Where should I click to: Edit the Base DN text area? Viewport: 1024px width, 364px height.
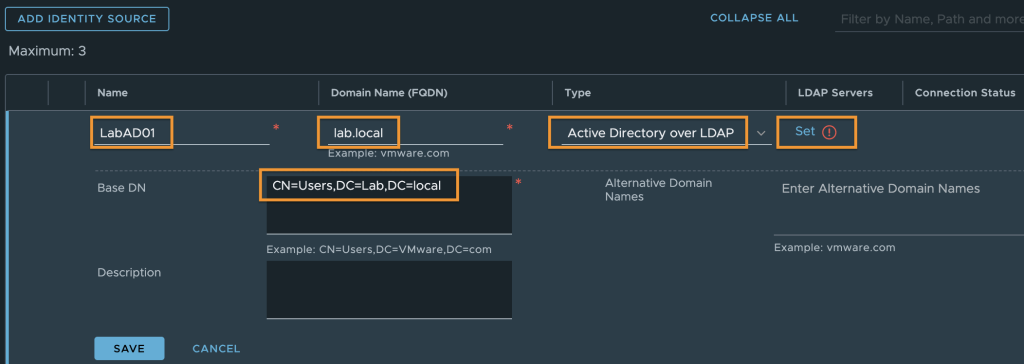click(x=389, y=205)
